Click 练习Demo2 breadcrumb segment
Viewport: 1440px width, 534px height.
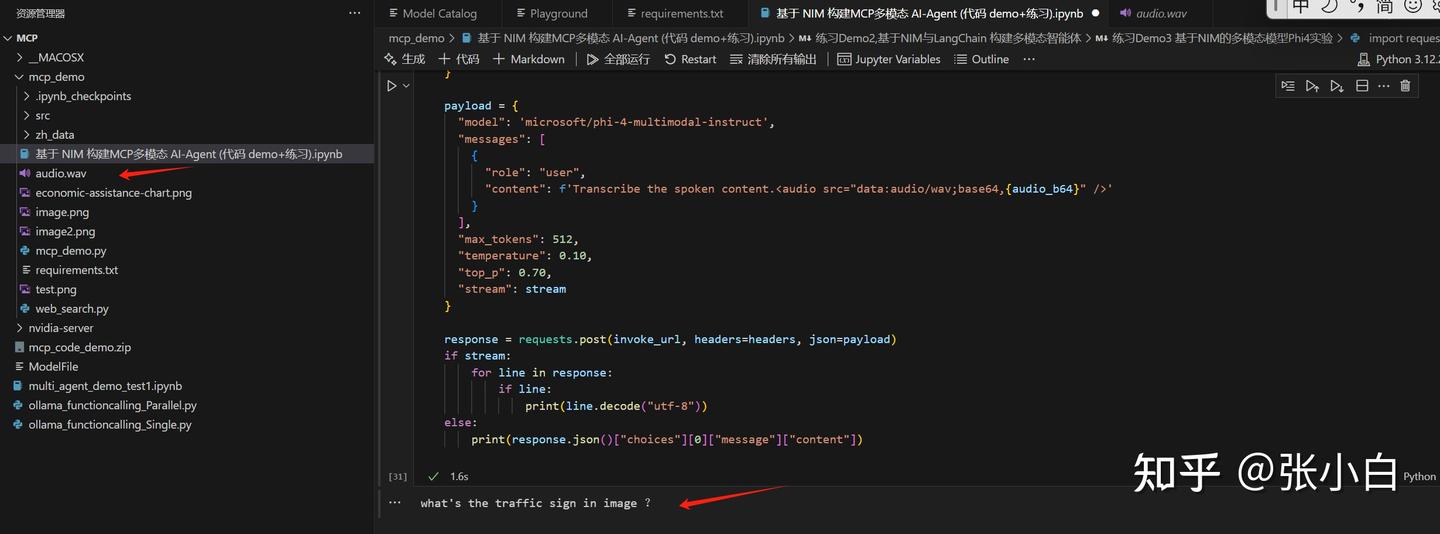pos(940,38)
